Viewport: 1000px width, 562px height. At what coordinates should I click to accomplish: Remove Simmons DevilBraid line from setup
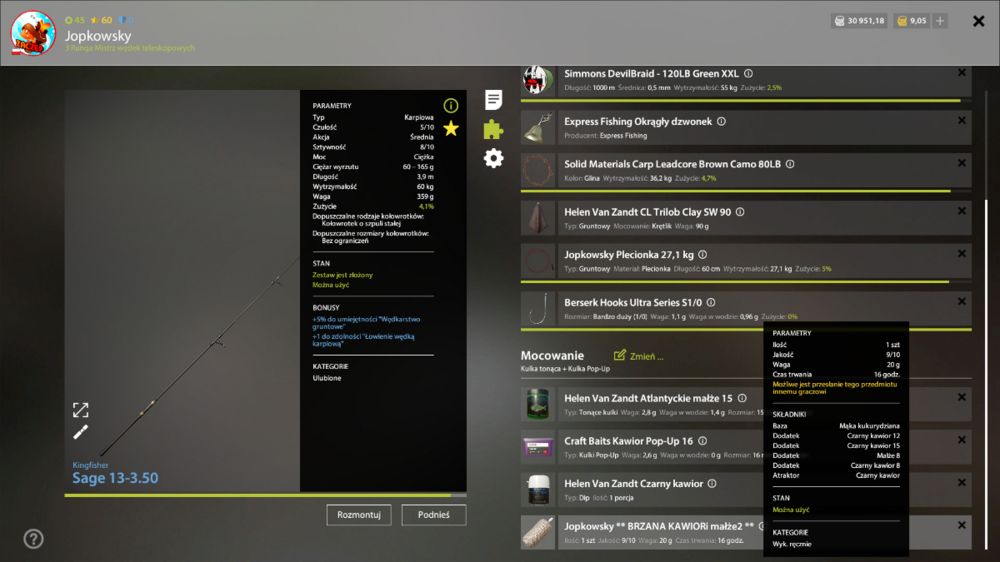(x=961, y=73)
